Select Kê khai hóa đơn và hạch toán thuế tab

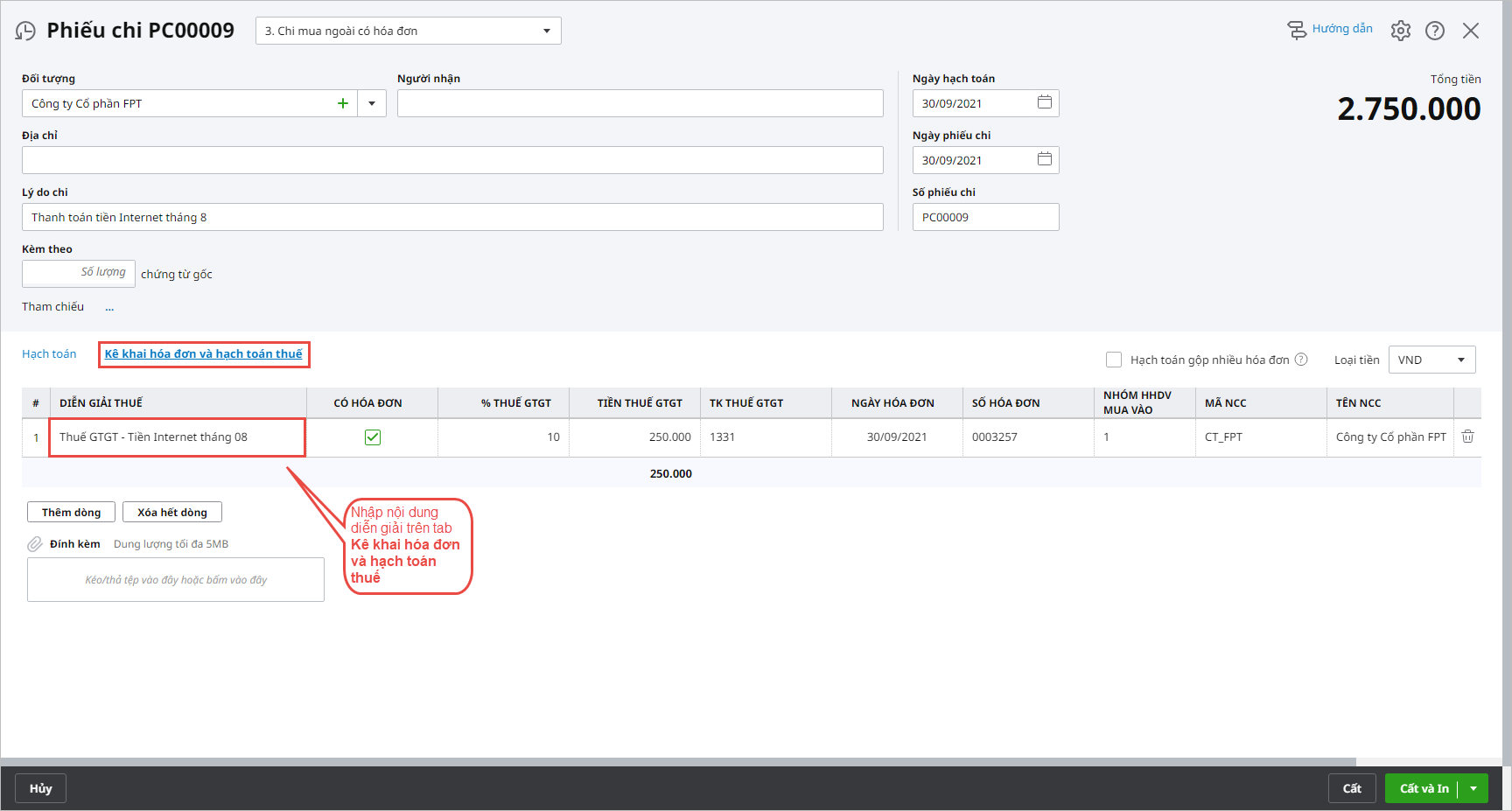(x=203, y=354)
